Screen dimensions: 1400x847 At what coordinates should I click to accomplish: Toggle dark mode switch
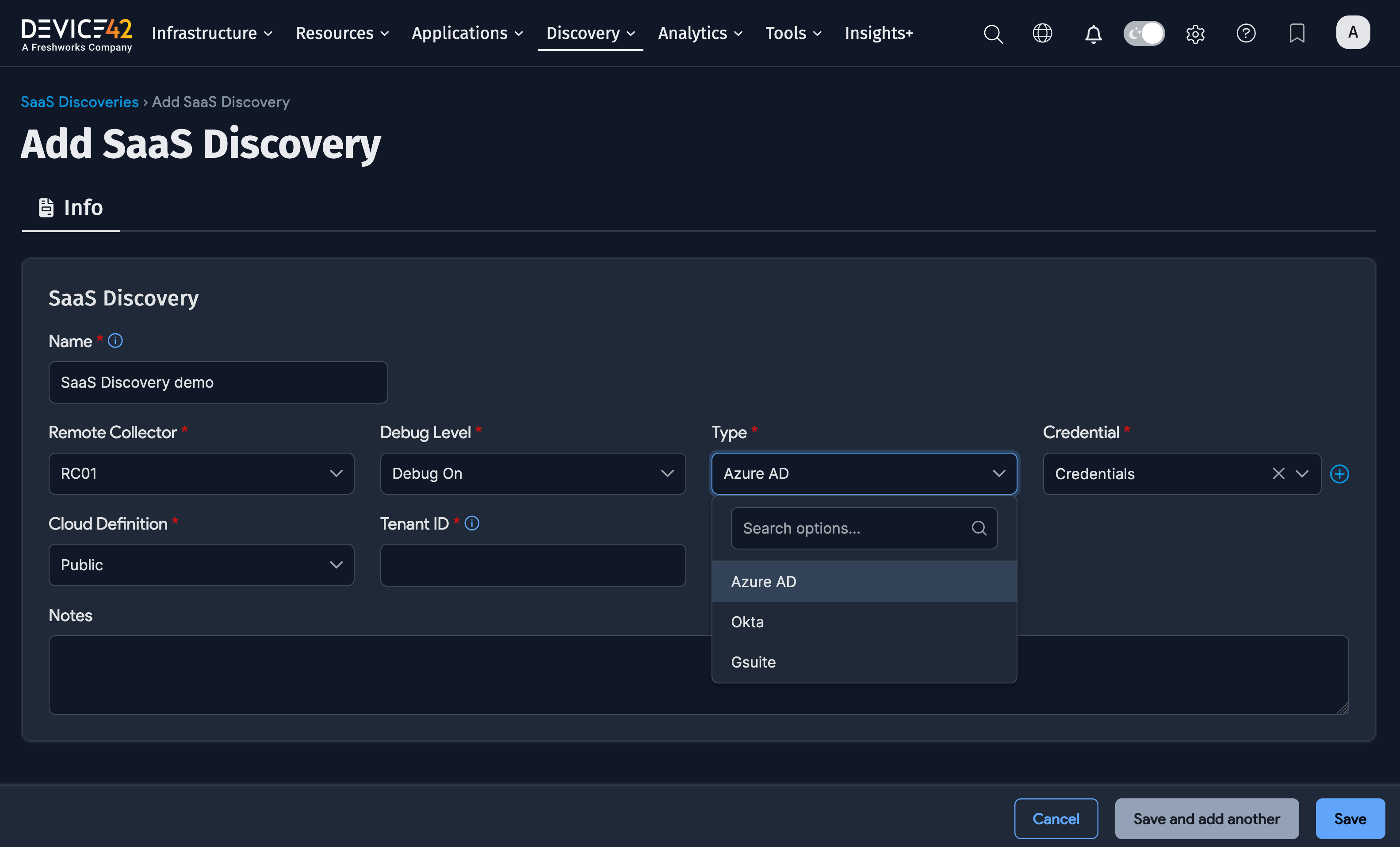(x=1144, y=33)
